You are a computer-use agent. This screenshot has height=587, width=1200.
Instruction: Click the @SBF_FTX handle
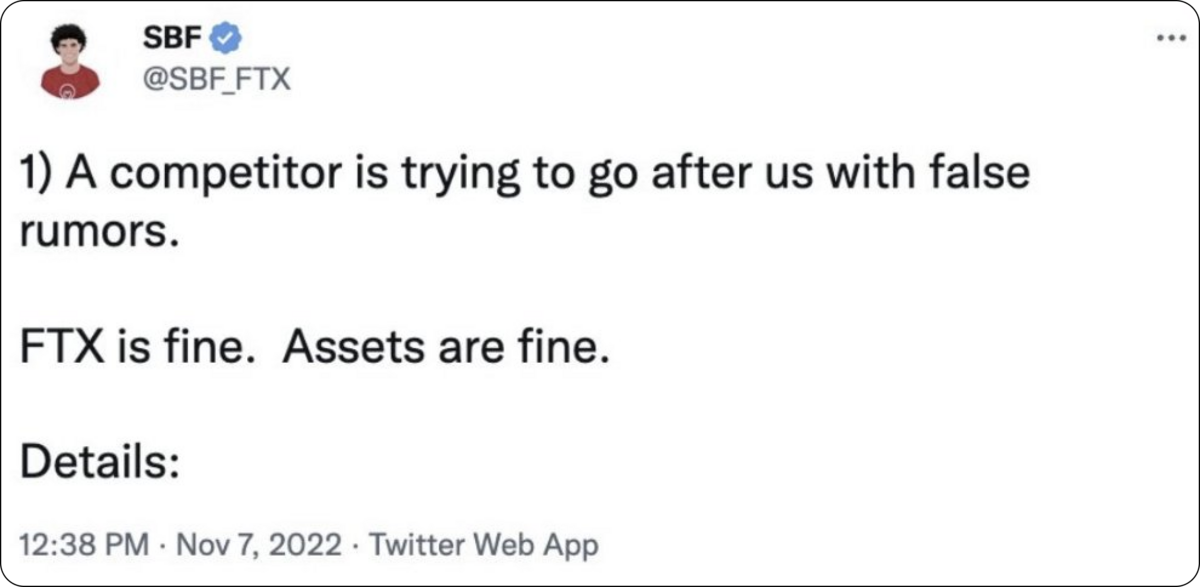[217, 76]
